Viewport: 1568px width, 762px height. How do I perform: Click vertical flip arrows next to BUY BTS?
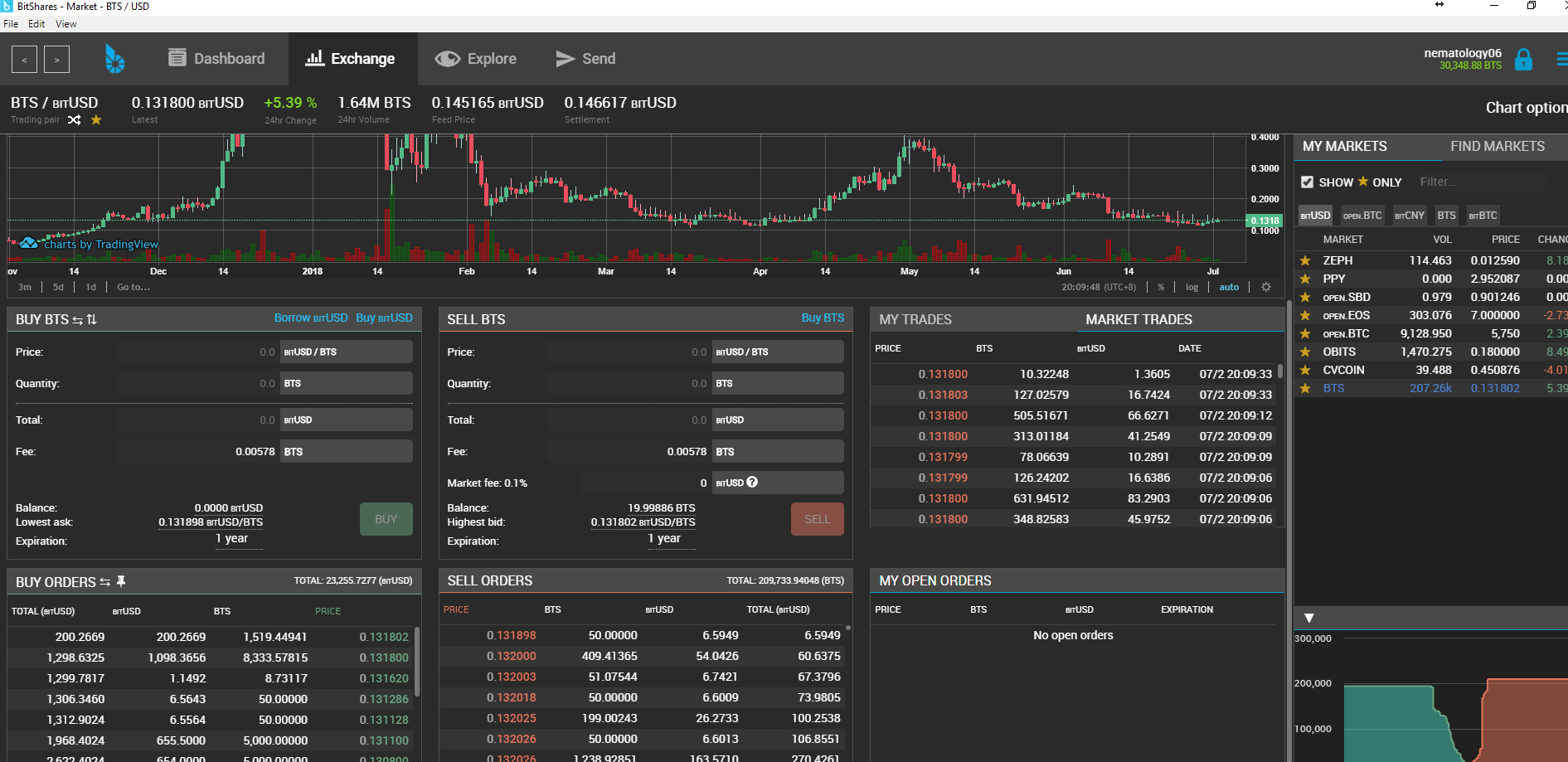(x=91, y=319)
